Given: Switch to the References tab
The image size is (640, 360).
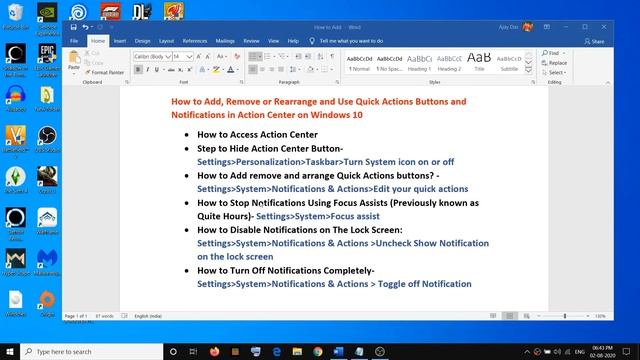Looking at the screenshot, I should [195, 41].
